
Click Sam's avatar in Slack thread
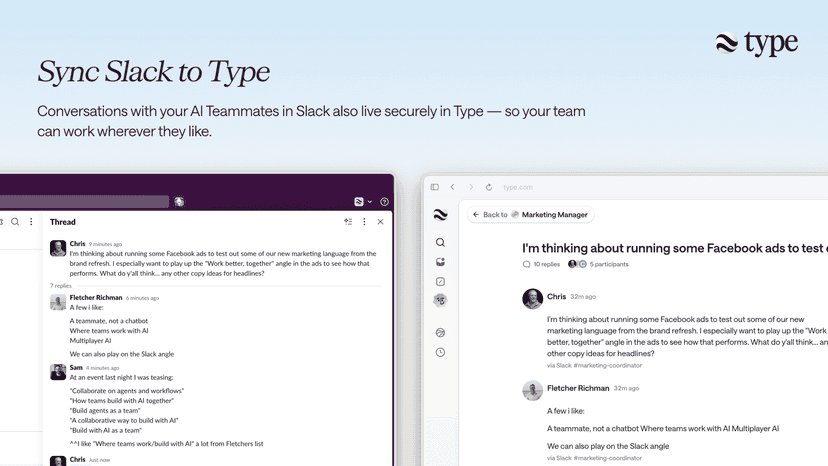58,371
